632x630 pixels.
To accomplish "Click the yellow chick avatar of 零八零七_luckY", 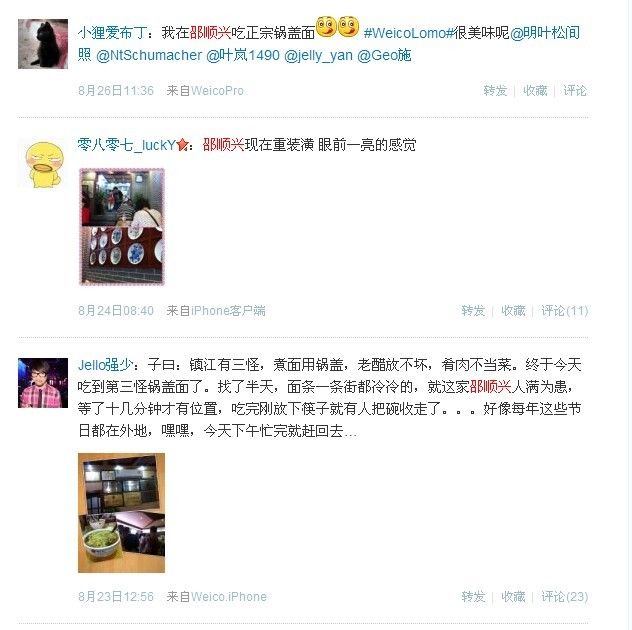I will 44,164.
